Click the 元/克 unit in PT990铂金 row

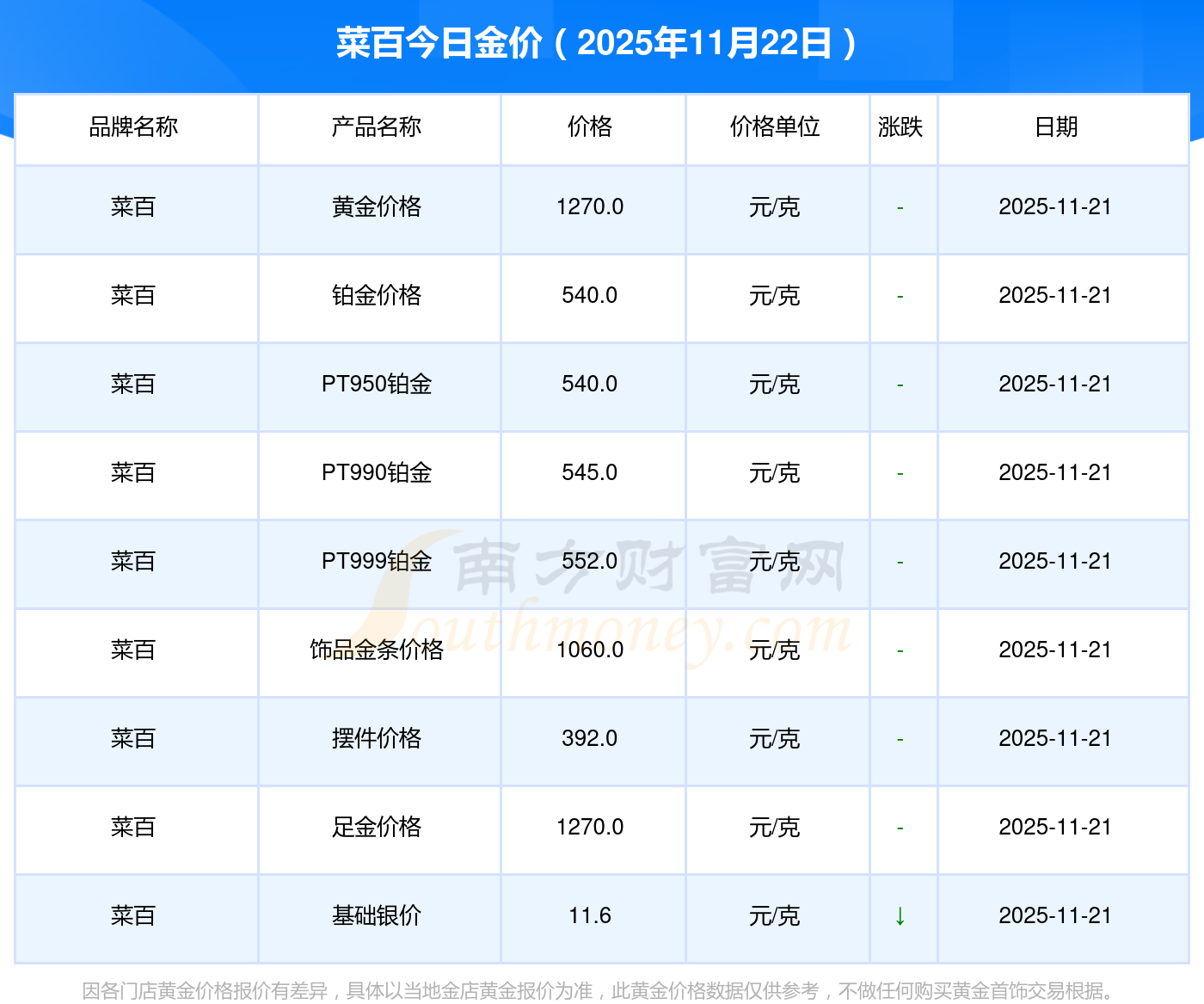pos(775,472)
